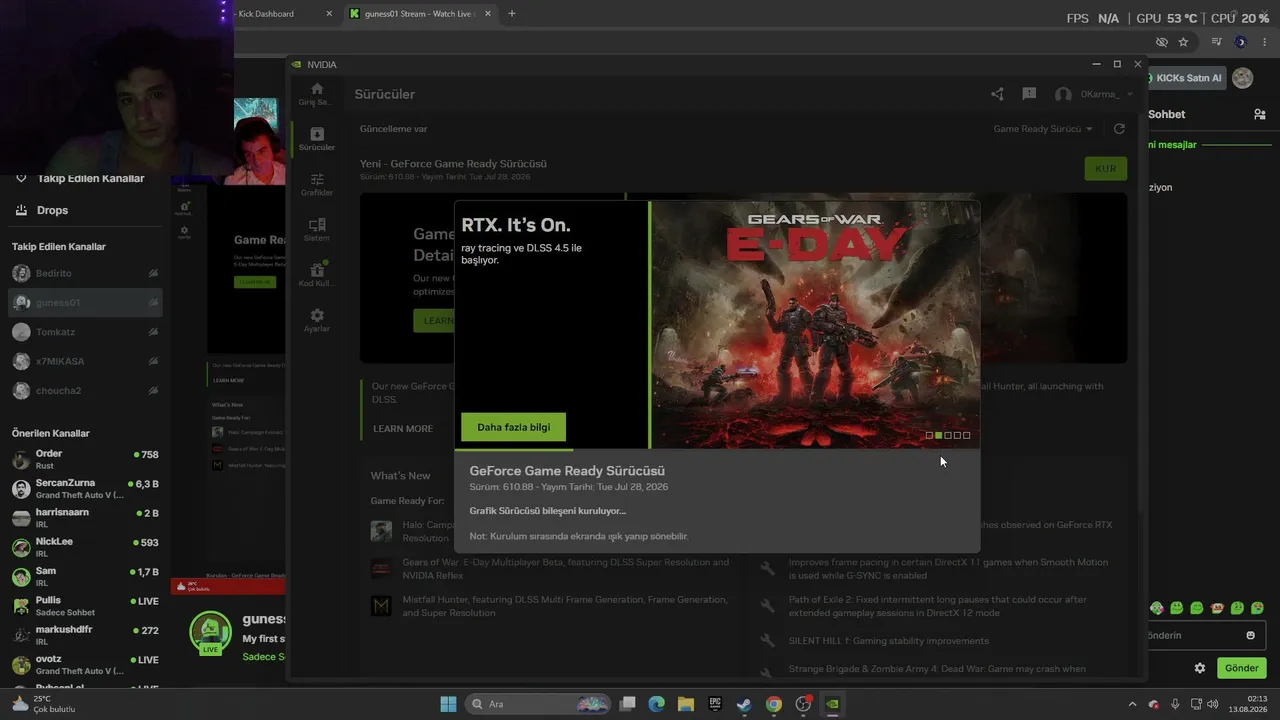Select the third carousel indicator dot
The image size is (1280, 720).
pos(948,435)
